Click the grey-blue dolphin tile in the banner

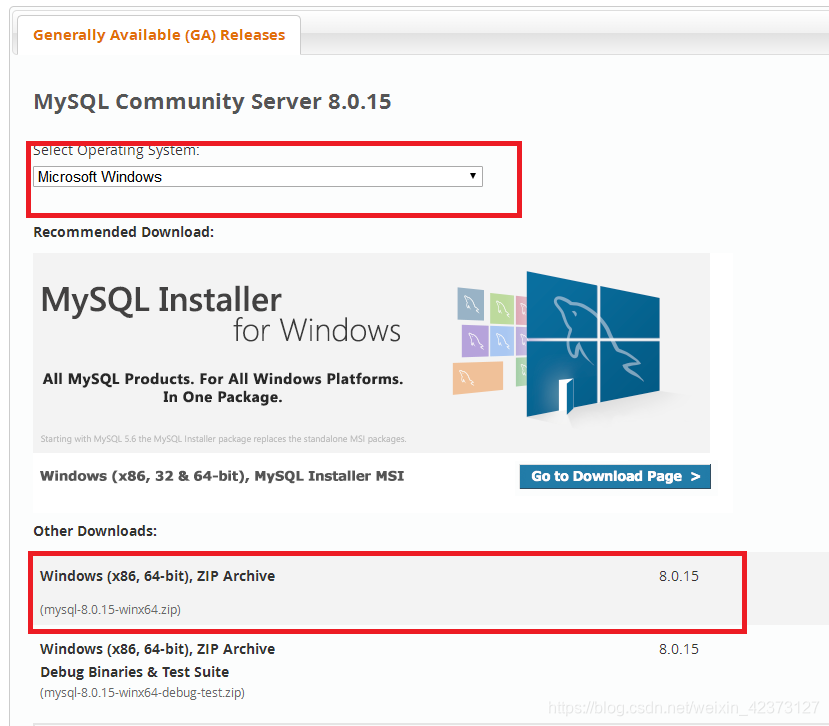point(471,304)
